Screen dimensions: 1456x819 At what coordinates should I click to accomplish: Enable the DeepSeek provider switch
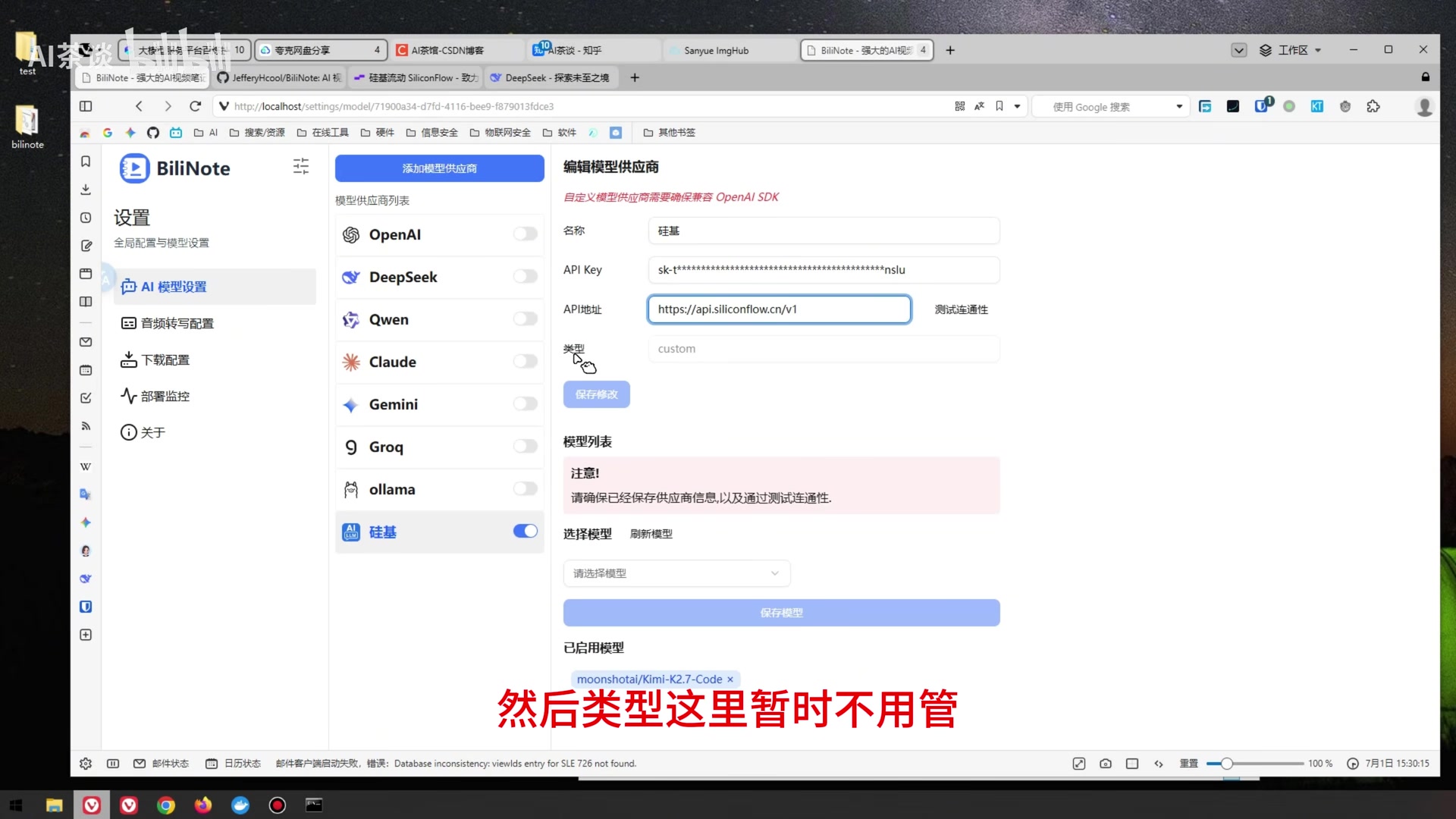click(x=526, y=277)
